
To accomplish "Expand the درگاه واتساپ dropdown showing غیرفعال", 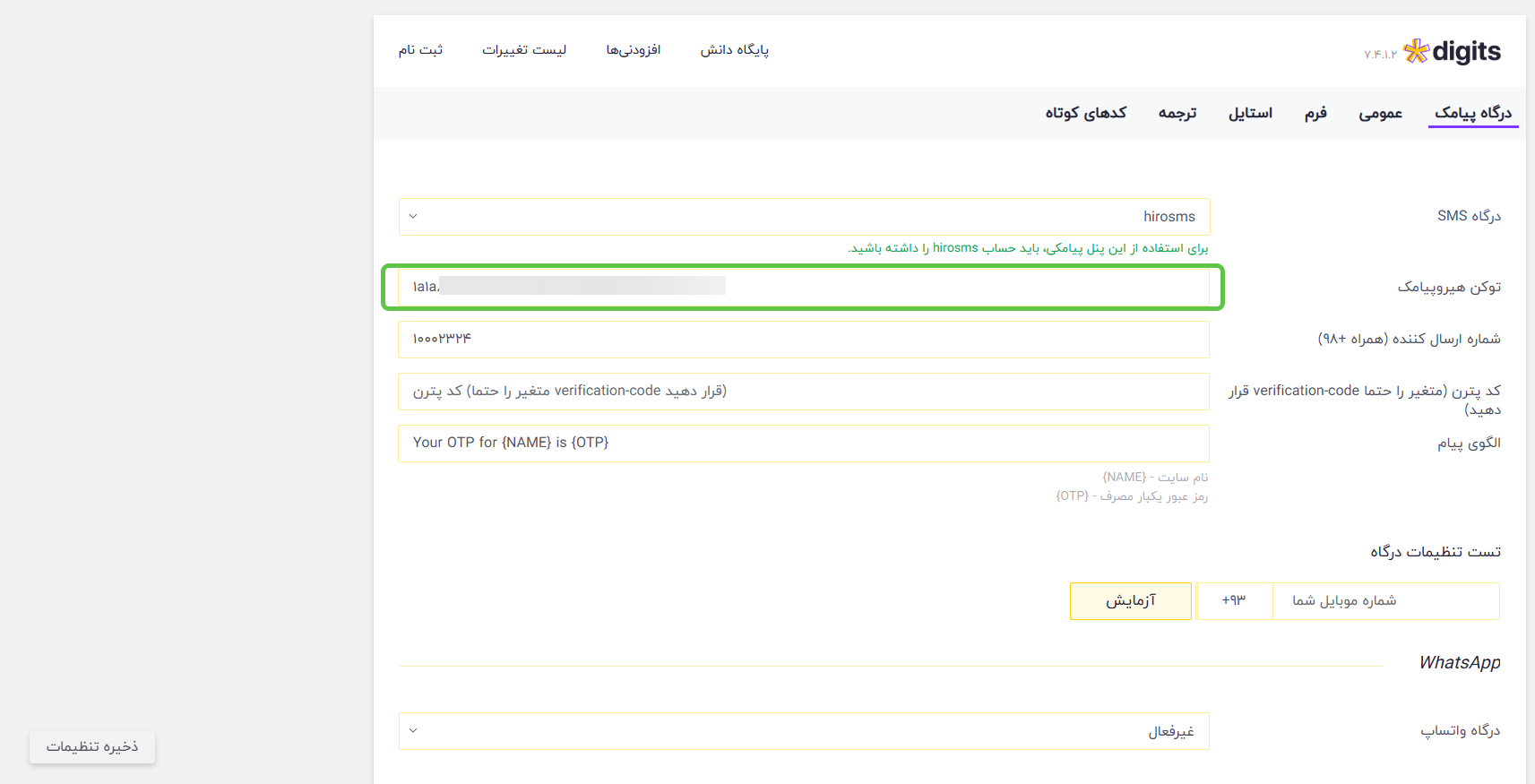I will (804, 731).
